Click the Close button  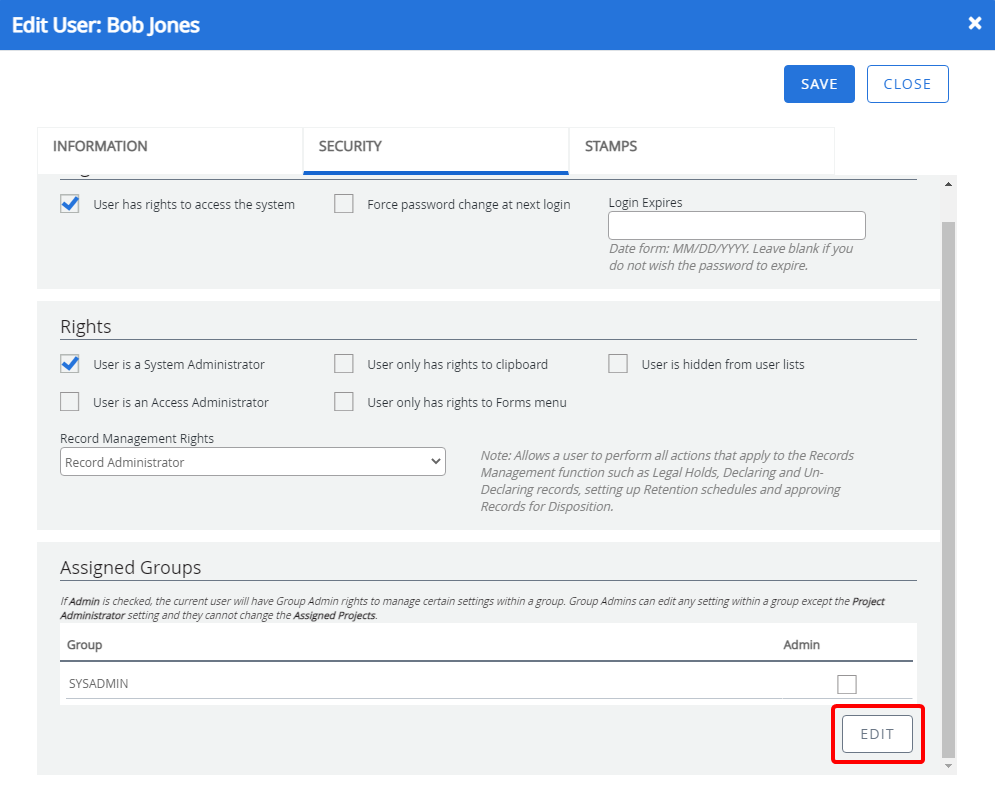(x=907, y=84)
